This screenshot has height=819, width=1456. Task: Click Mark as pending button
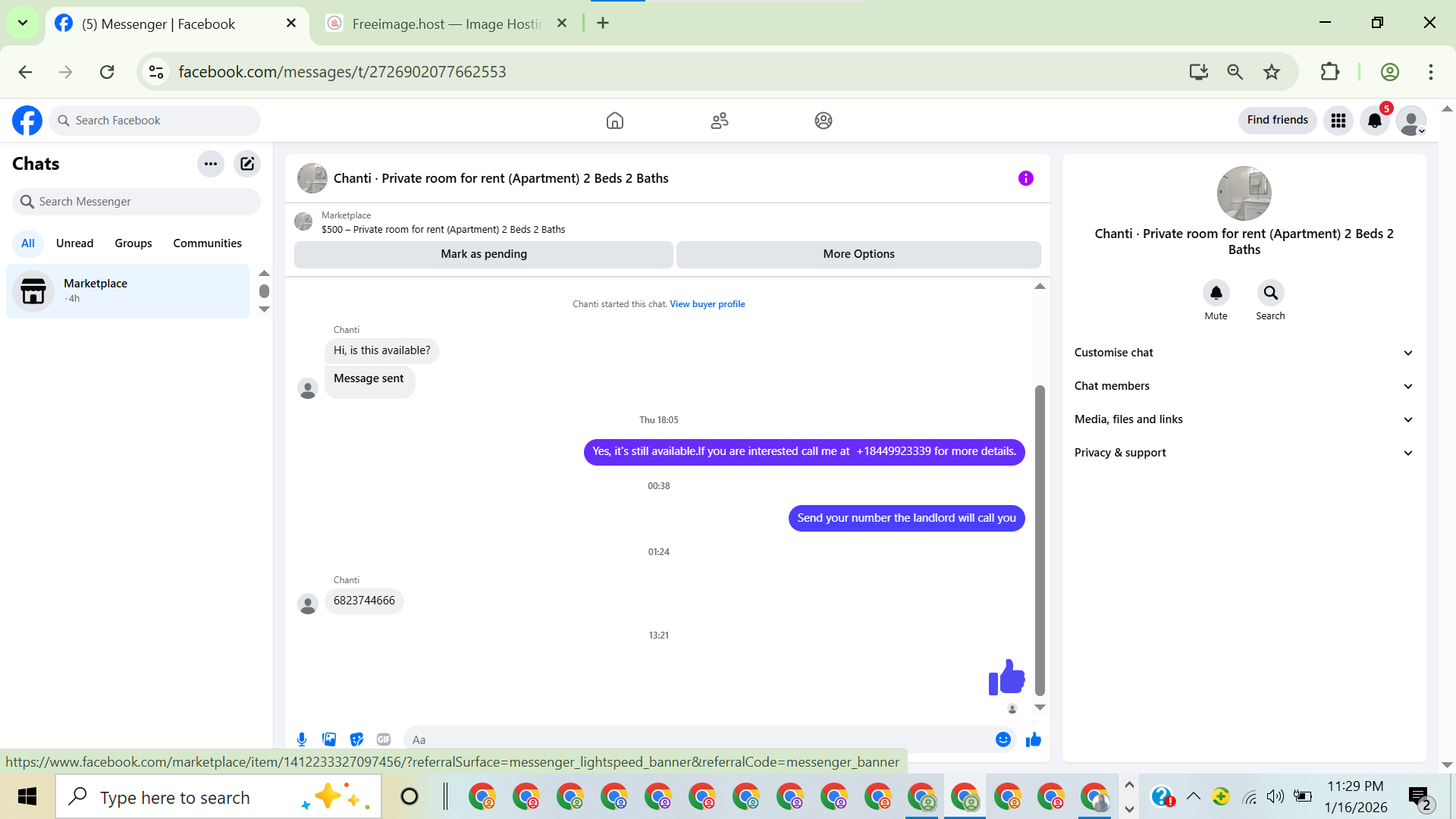tap(484, 254)
